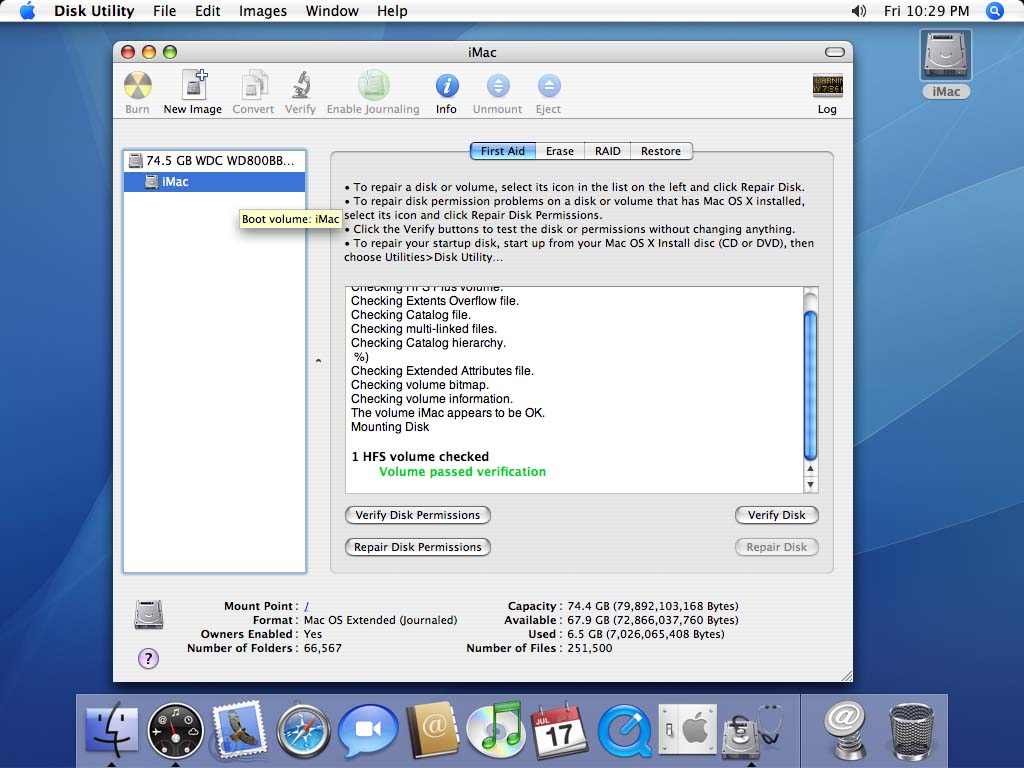
Task: Switch to the First Aid tab
Action: [503, 151]
